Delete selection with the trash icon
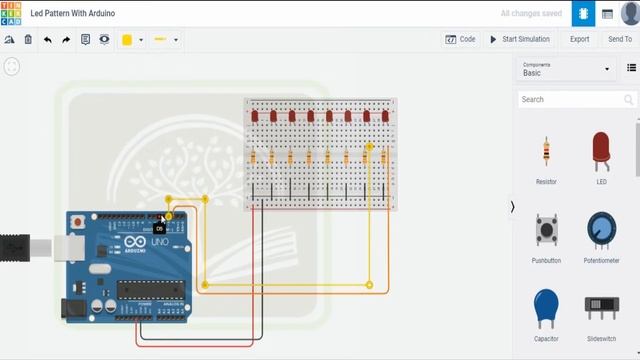 [x=28, y=40]
